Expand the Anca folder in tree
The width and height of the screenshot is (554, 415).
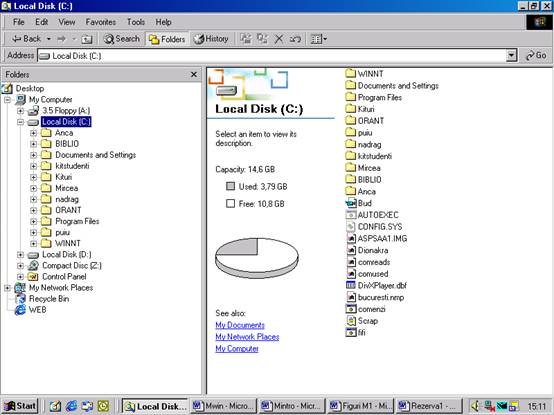pyautogui.click(x=34, y=133)
